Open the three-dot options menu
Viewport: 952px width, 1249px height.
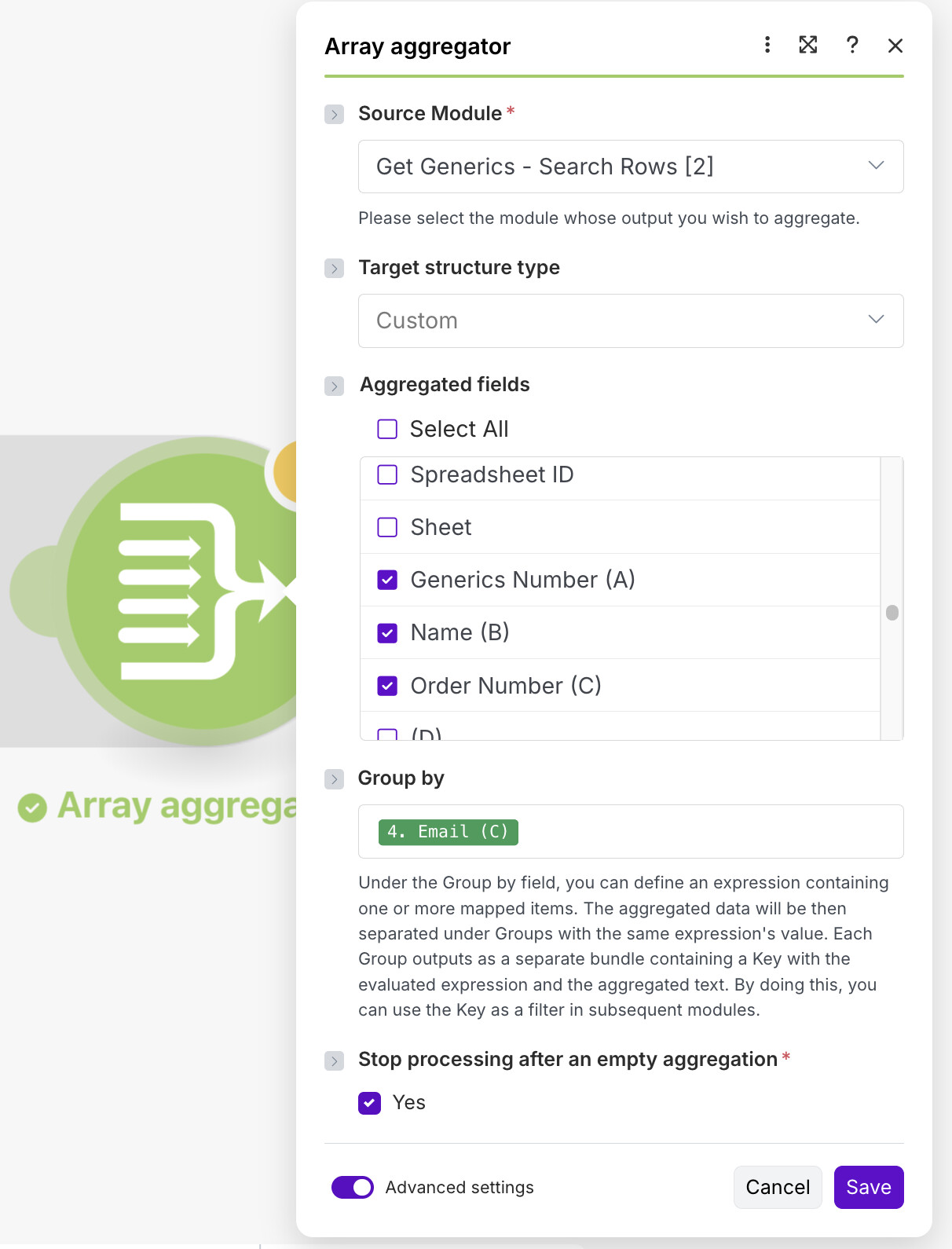tap(767, 45)
